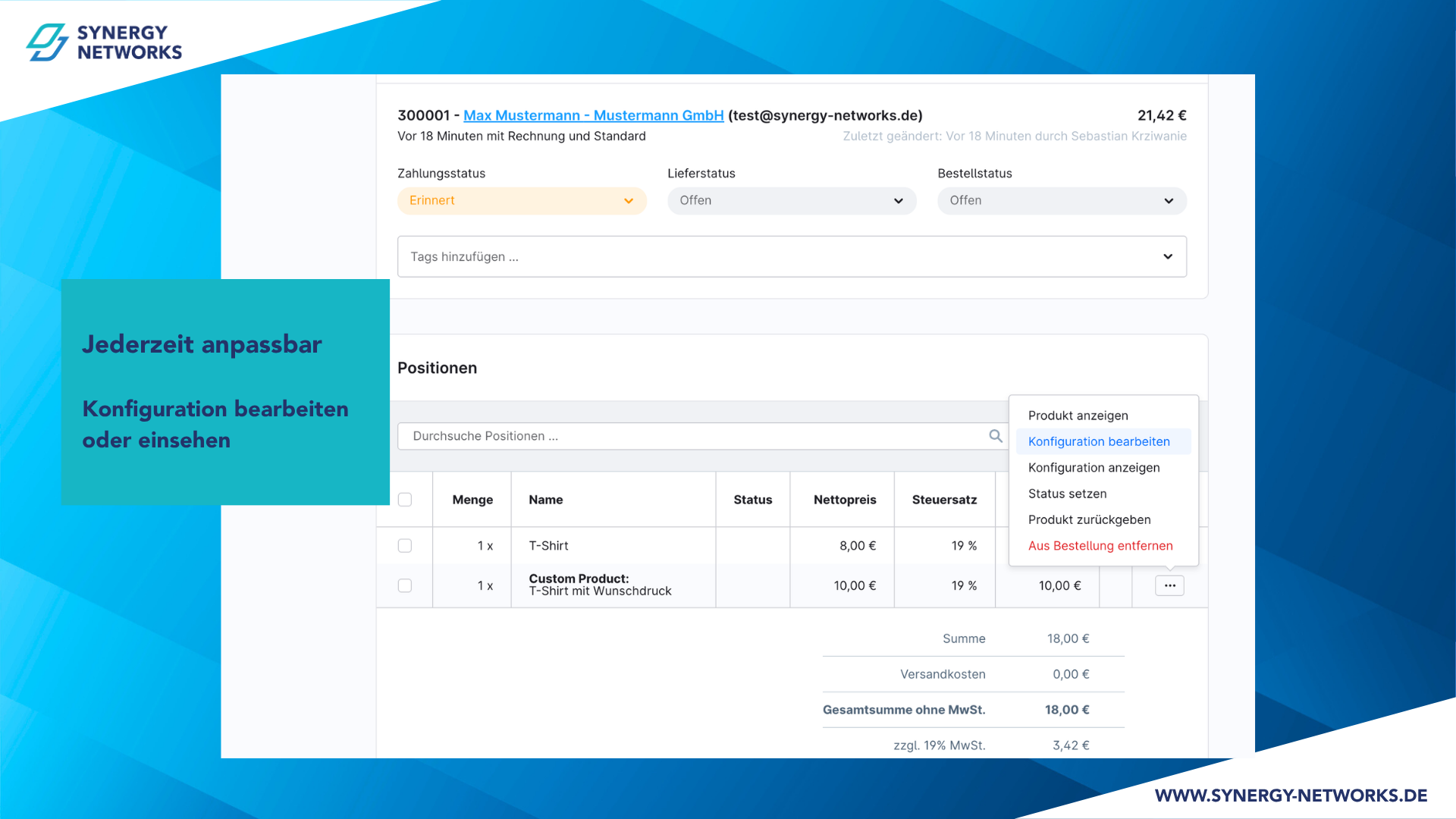Choose Konfiguration bearbeiten in the menu
The width and height of the screenshot is (1456, 819).
tap(1103, 441)
